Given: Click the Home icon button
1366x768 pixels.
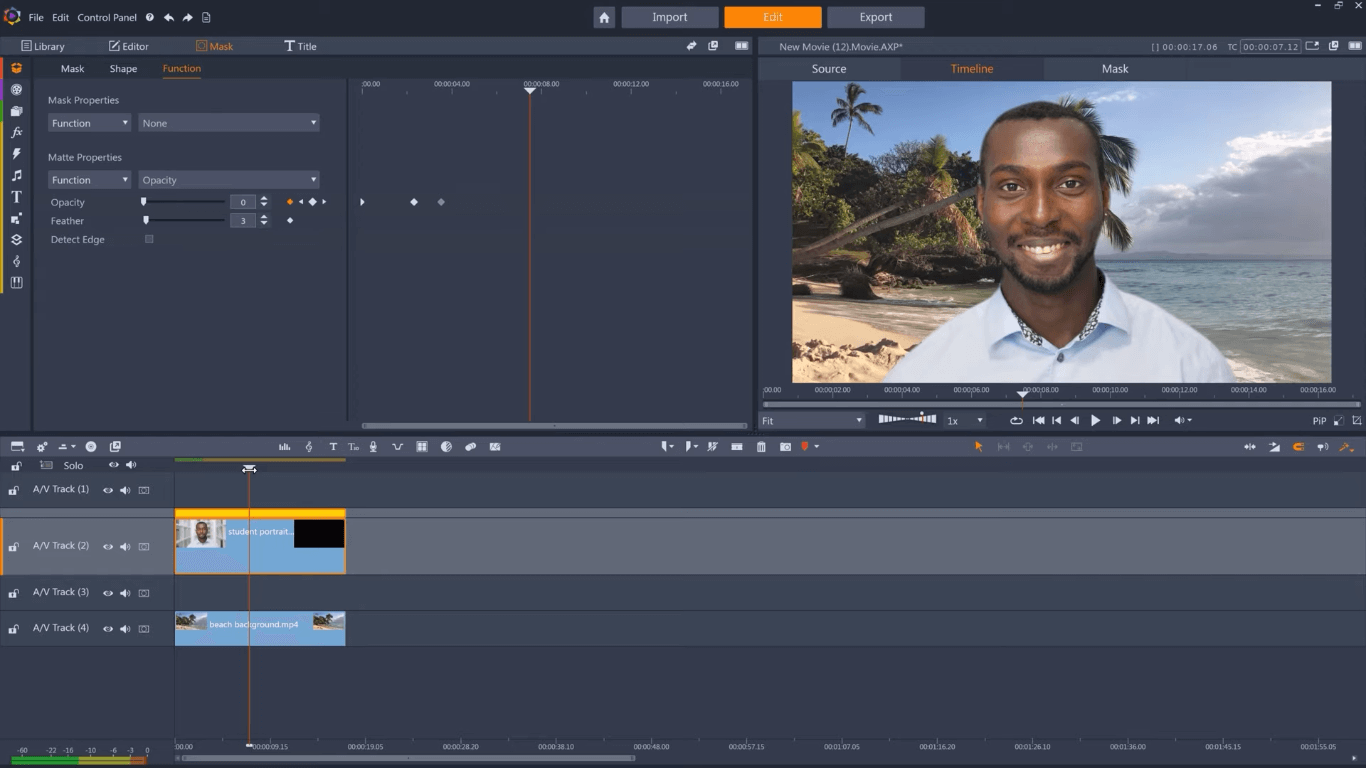Looking at the screenshot, I should pyautogui.click(x=604, y=17).
